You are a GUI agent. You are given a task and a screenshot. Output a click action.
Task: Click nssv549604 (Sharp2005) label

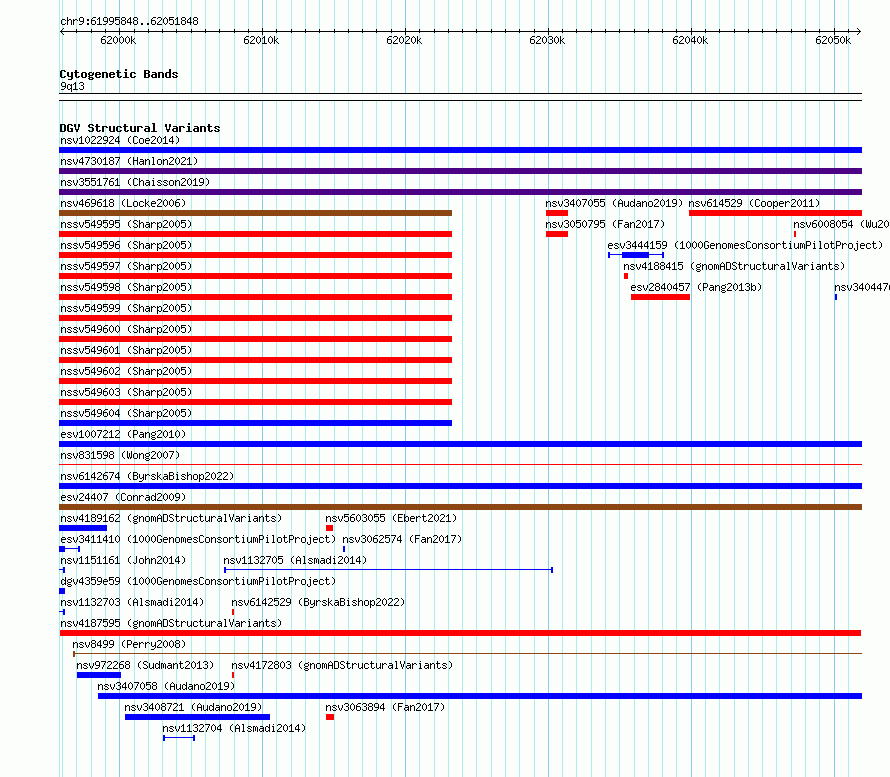[126, 413]
